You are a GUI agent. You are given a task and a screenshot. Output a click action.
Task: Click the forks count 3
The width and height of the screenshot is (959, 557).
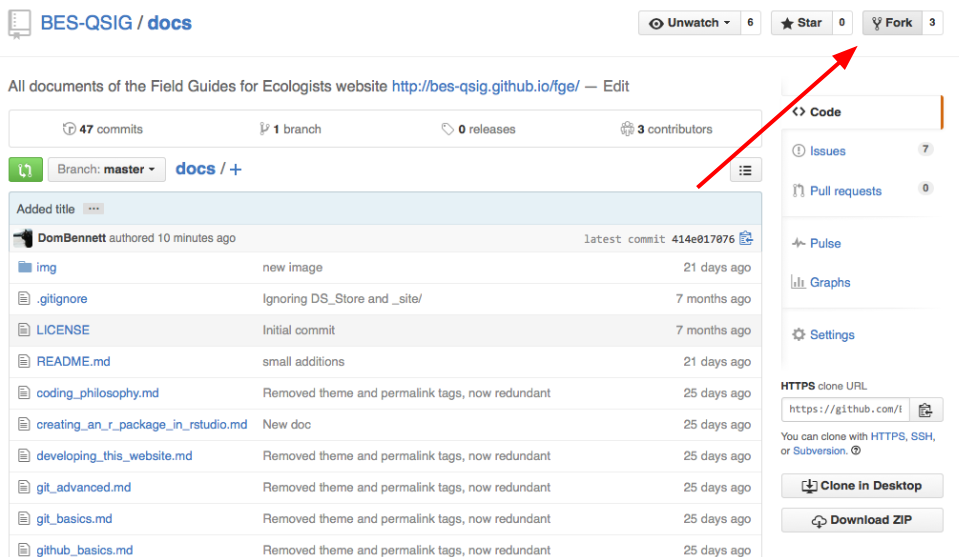click(x=932, y=23)
